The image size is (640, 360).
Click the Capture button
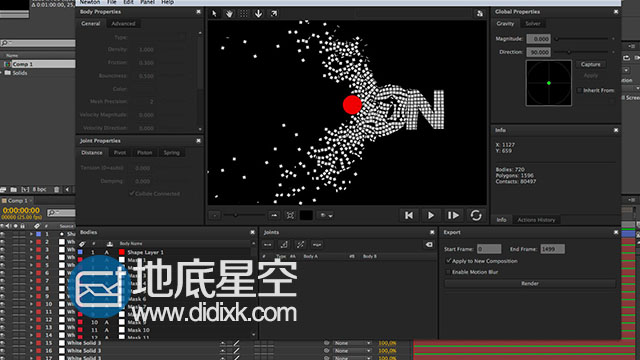click(x=590, y=64)
